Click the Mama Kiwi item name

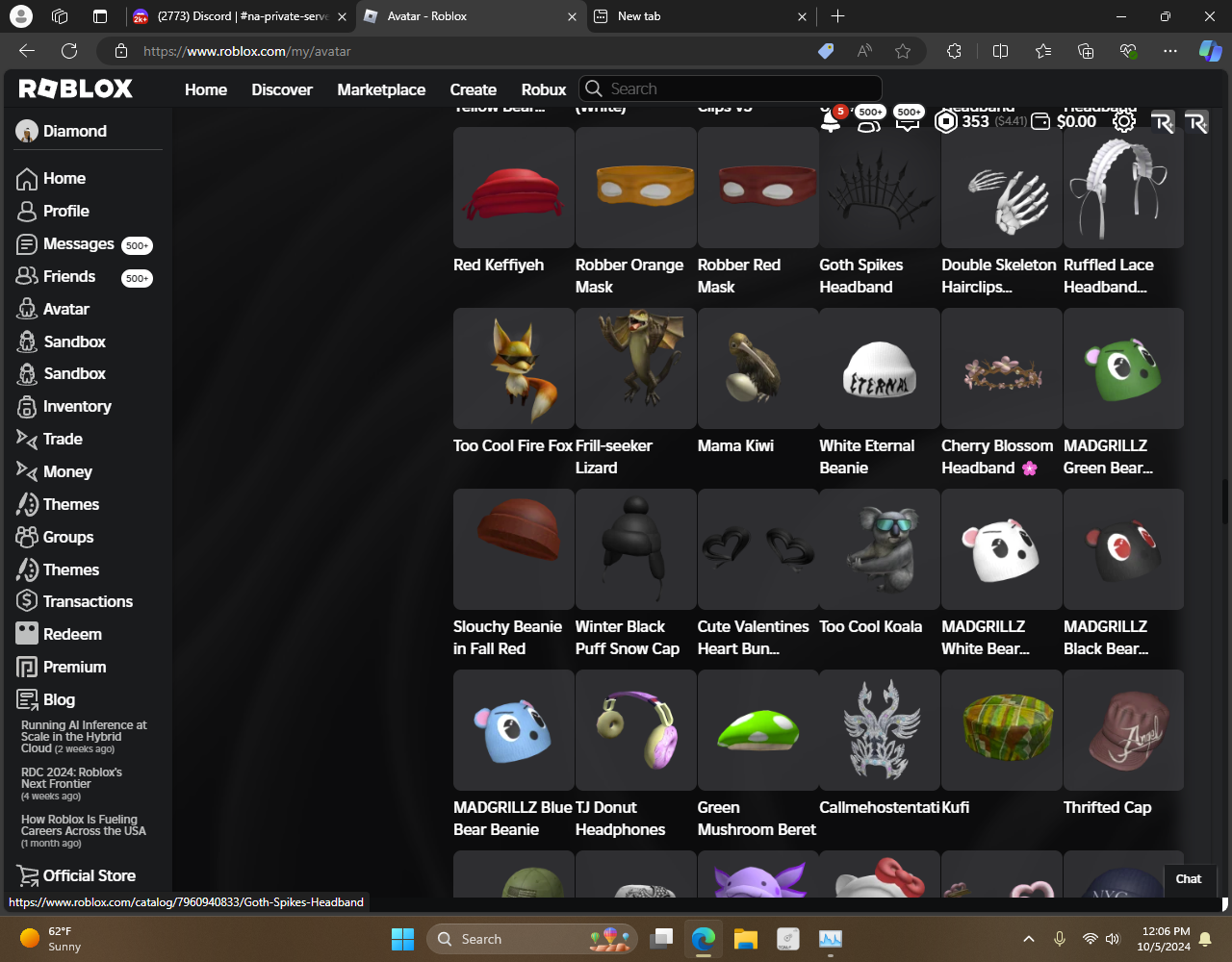tap(735, 445)
